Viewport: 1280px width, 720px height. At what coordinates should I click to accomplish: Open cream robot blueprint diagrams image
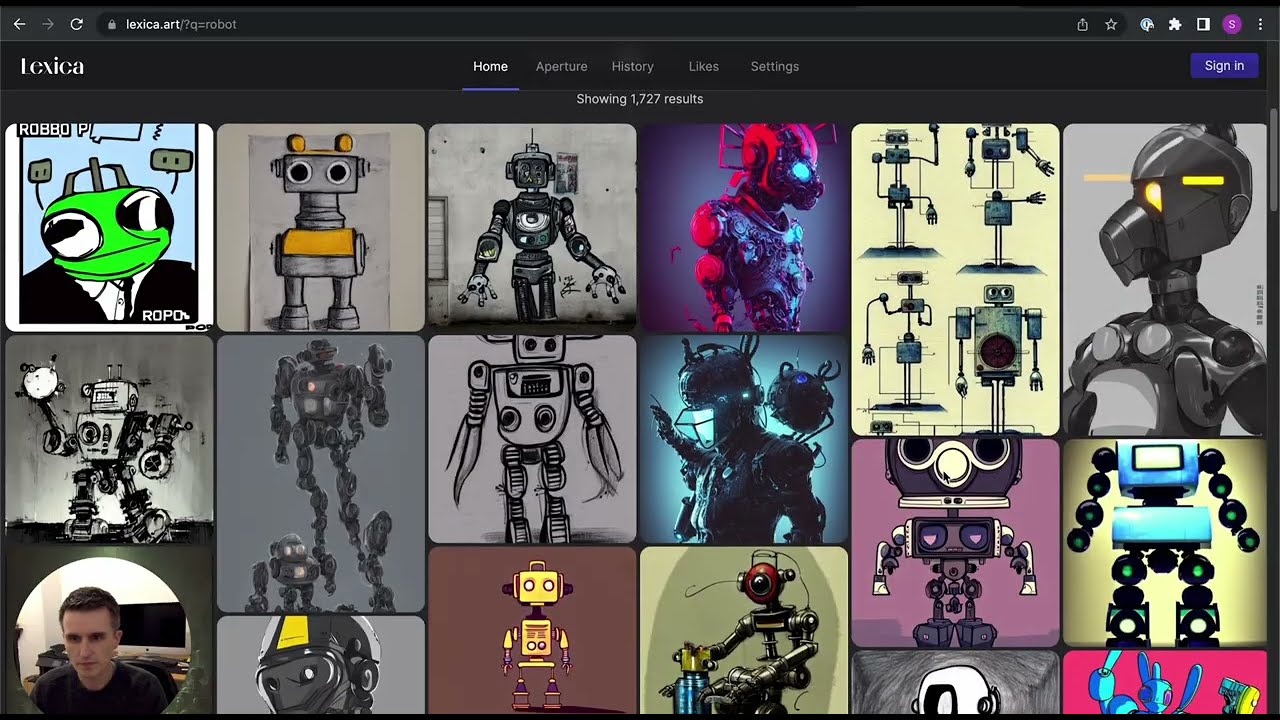click(x=955, y=279)
